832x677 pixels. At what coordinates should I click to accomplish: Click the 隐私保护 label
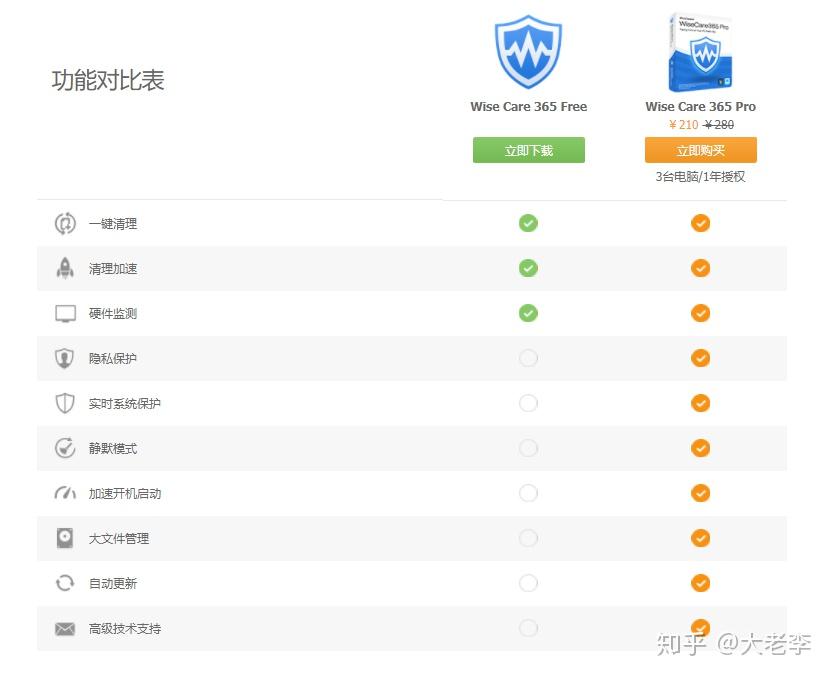click(113, 359)
